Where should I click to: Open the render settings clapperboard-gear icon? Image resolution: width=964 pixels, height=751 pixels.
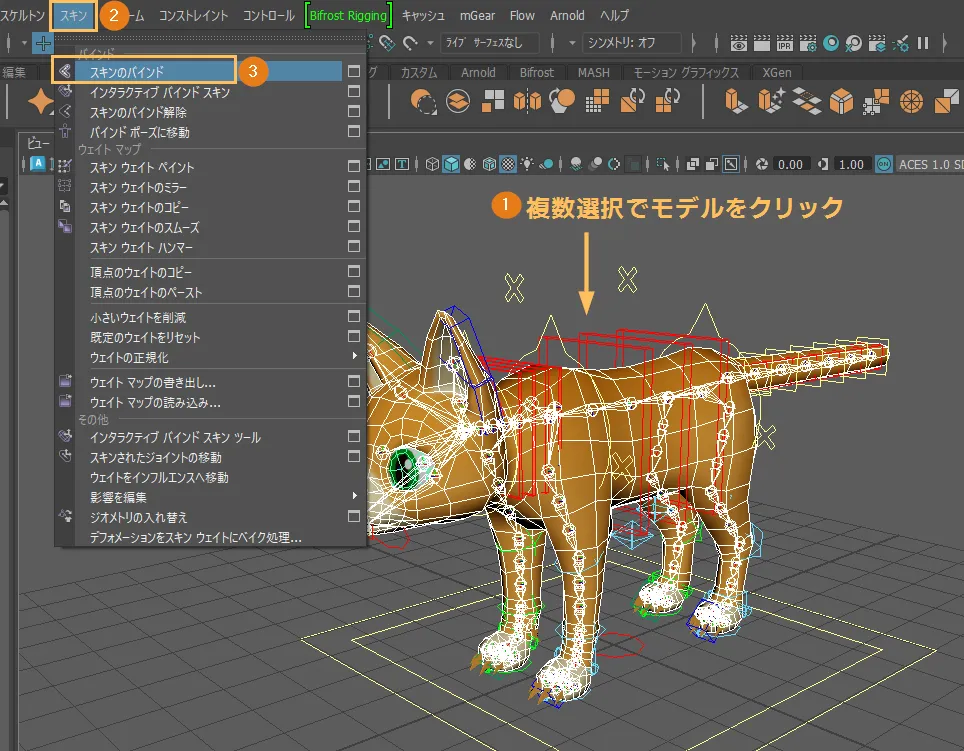pyautogui.click(x=808, y=44)
